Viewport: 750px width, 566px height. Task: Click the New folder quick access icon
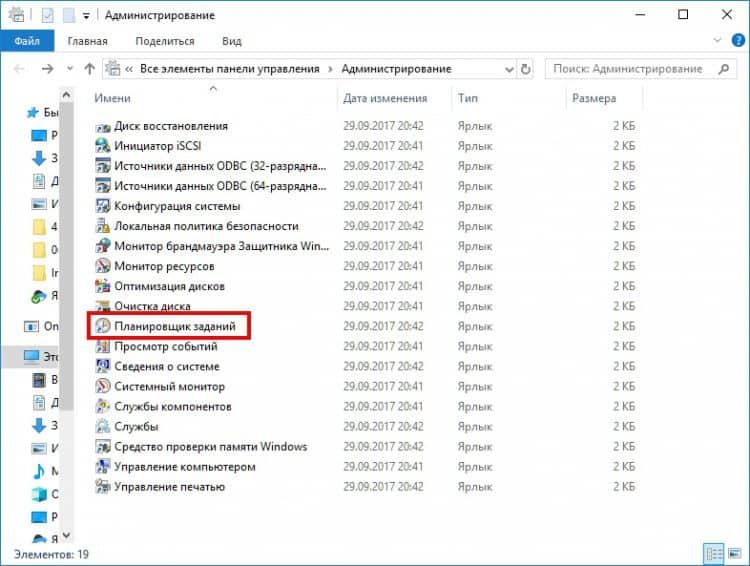pos(69,16)
